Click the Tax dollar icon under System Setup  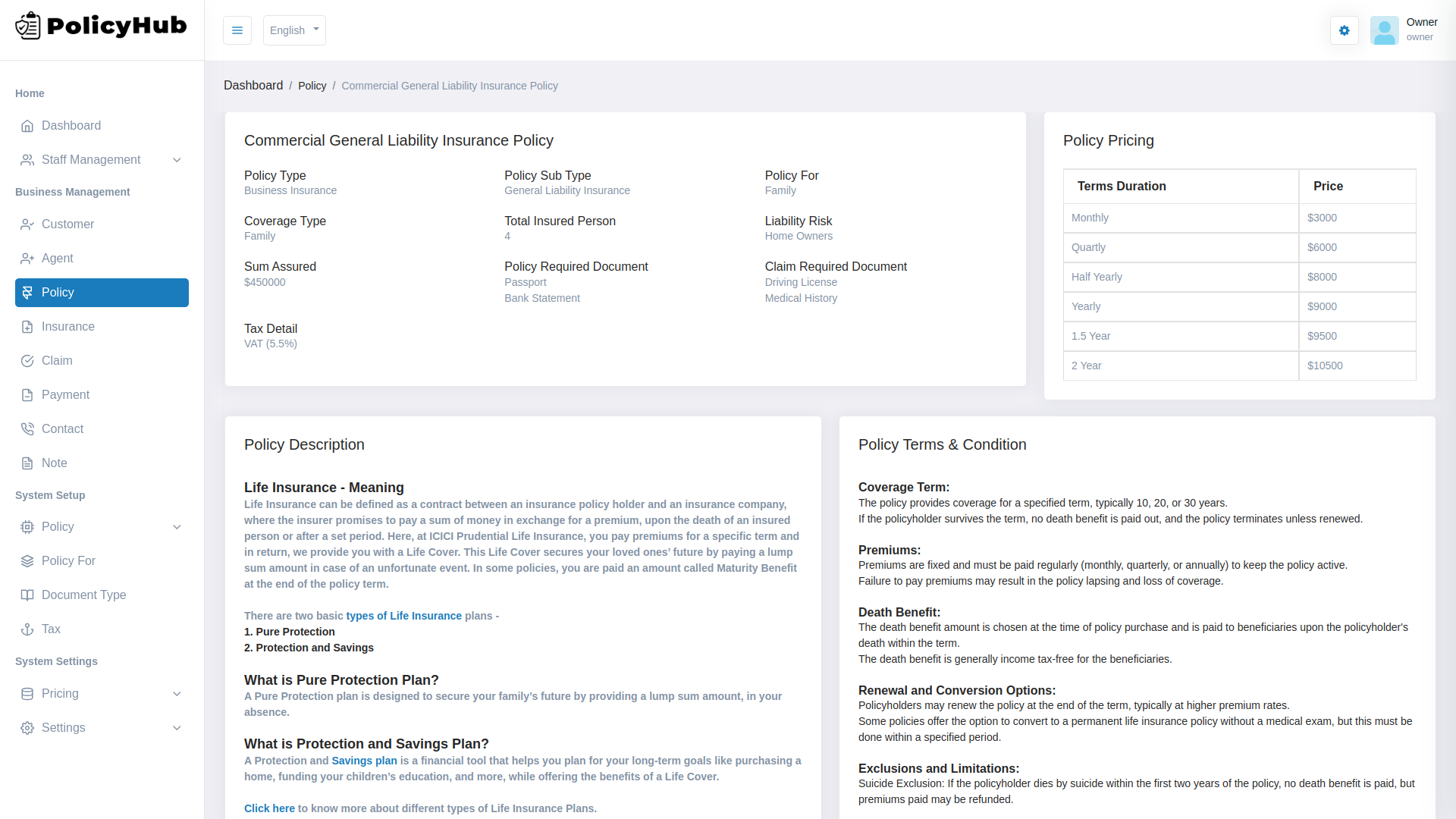(27, 629)
